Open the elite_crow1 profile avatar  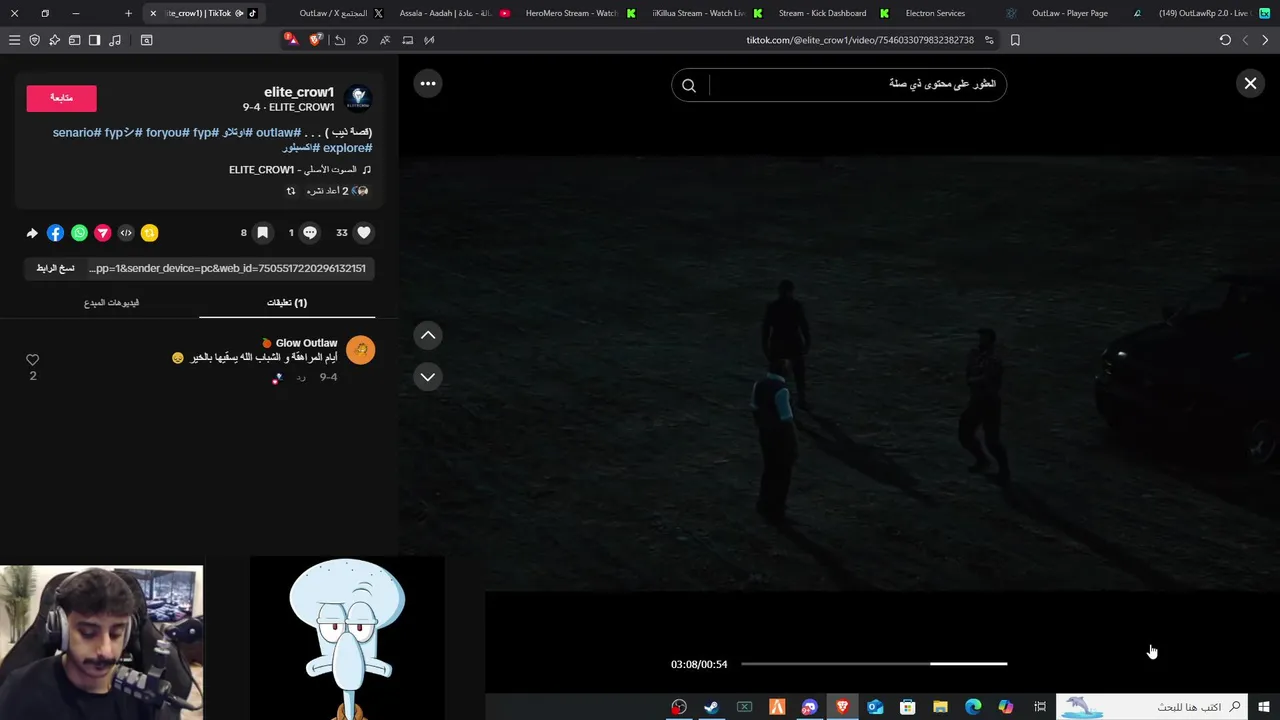pos(358,99)
